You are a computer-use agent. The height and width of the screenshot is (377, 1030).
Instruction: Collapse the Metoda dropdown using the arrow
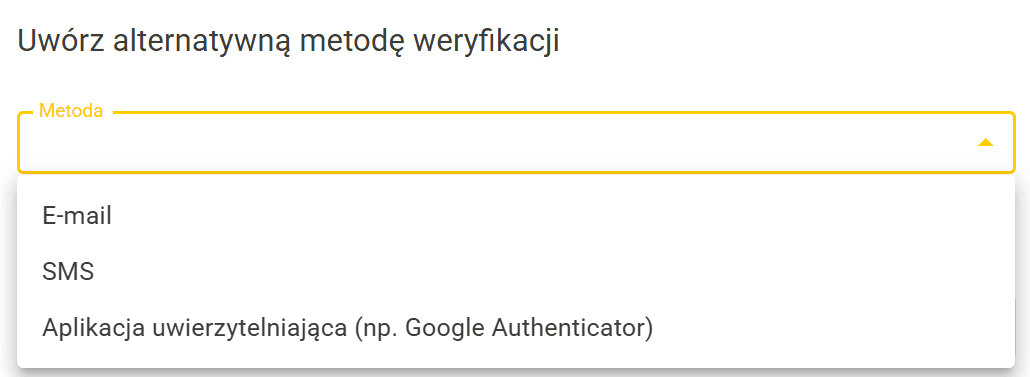(x=985, y=143)
